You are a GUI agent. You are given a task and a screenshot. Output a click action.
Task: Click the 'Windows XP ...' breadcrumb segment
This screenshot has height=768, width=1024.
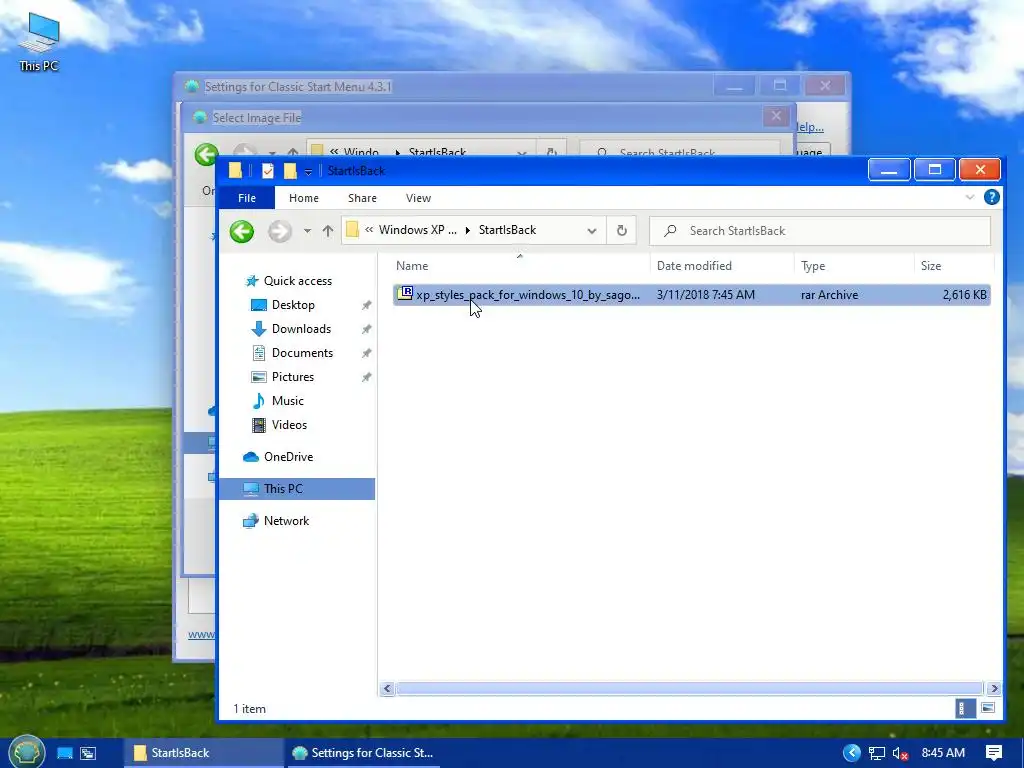click(x=418, y=230)
